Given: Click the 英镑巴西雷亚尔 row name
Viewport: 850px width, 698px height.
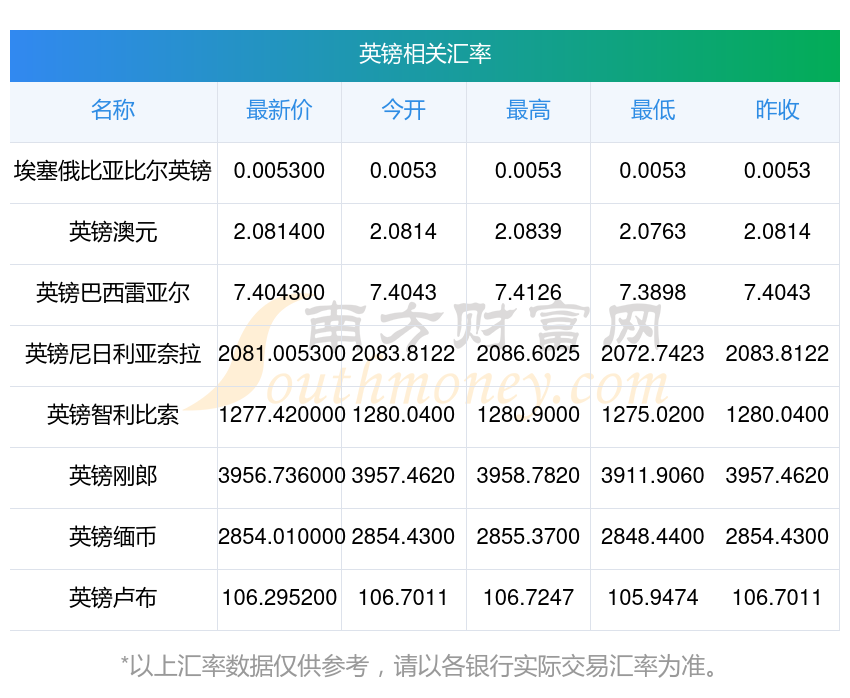Looking at the screenshot, I should 113,293.
